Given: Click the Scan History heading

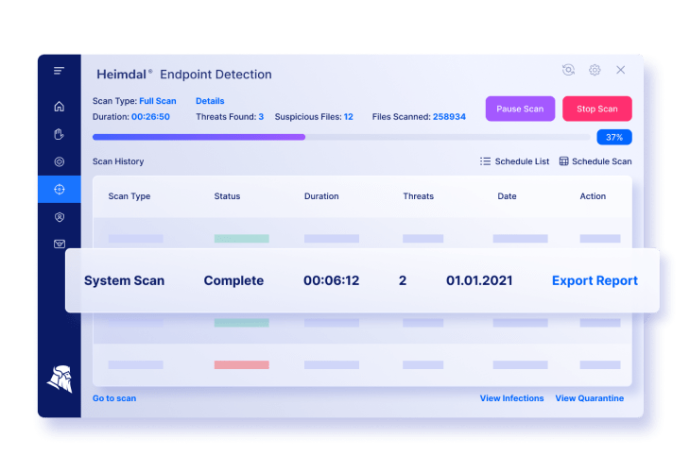Looking at the screenshot, I should (118, 161).
